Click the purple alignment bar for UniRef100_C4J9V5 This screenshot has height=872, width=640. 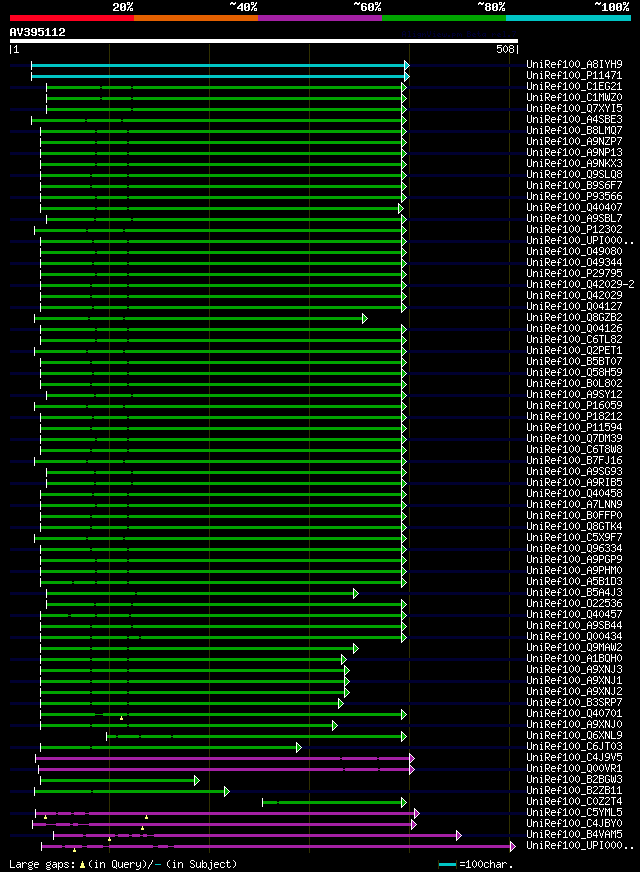[225, 759]
